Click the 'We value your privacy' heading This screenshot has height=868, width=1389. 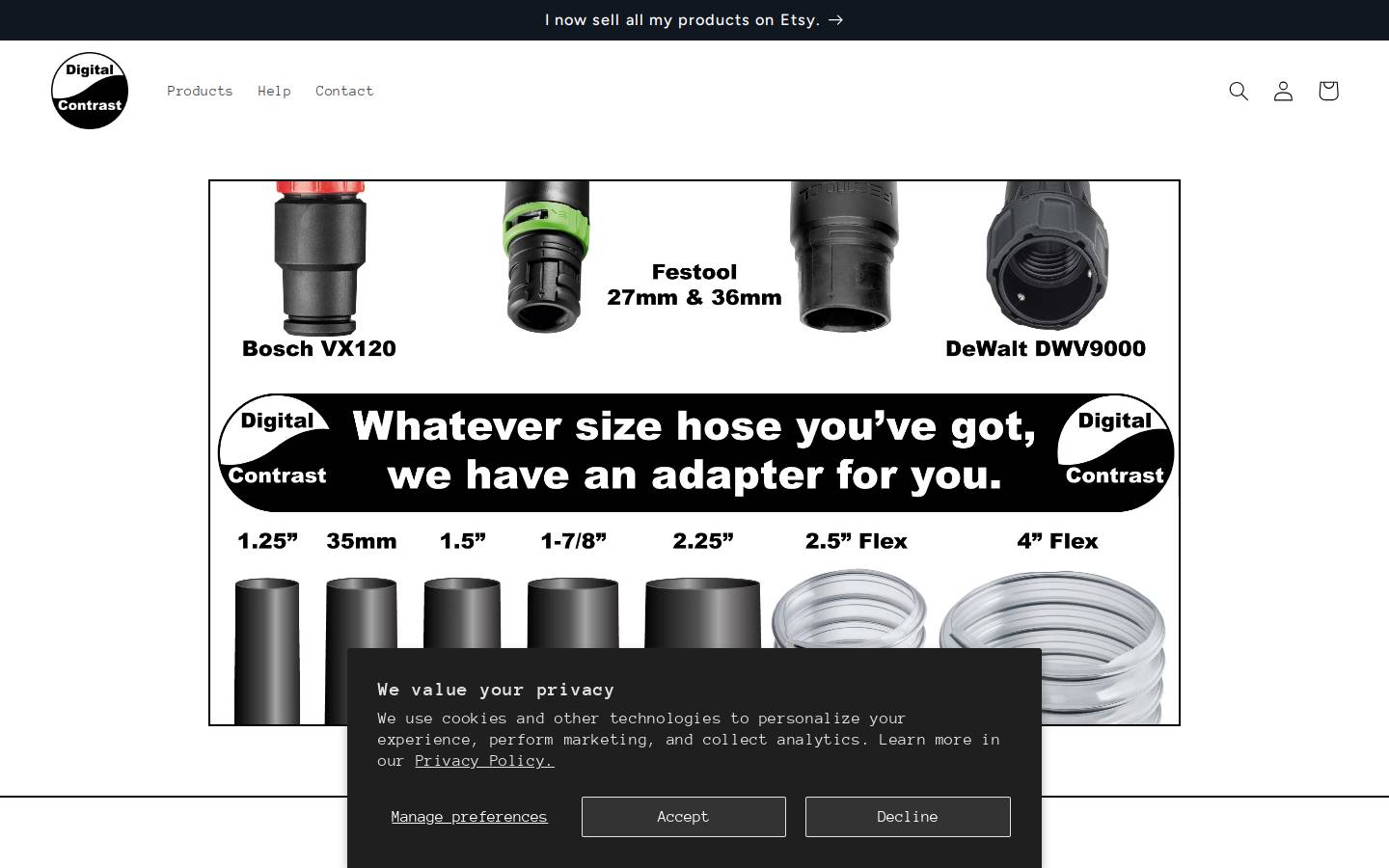[x=496, y=690]
